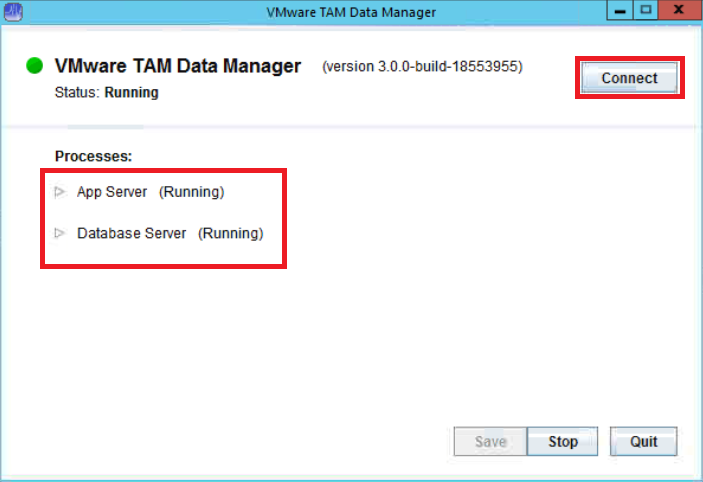Screen dimensions: 703x482
Task: Click the VMware TAM Data Manager heading
Action: pos(177,67)
